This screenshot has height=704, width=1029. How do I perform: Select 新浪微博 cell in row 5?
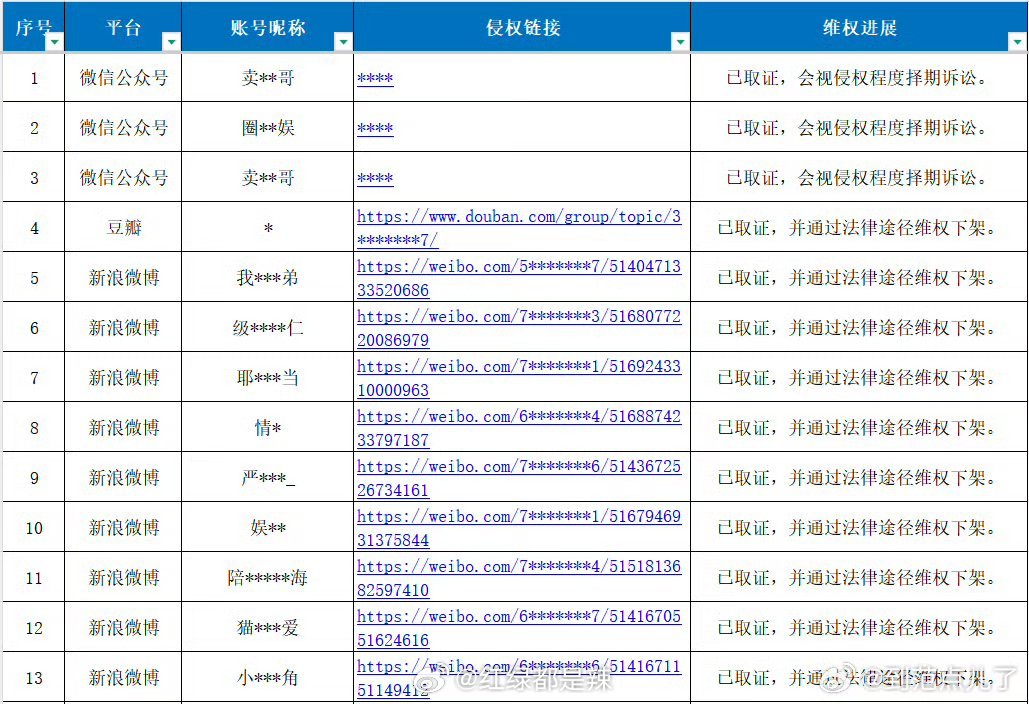(123, 278)
